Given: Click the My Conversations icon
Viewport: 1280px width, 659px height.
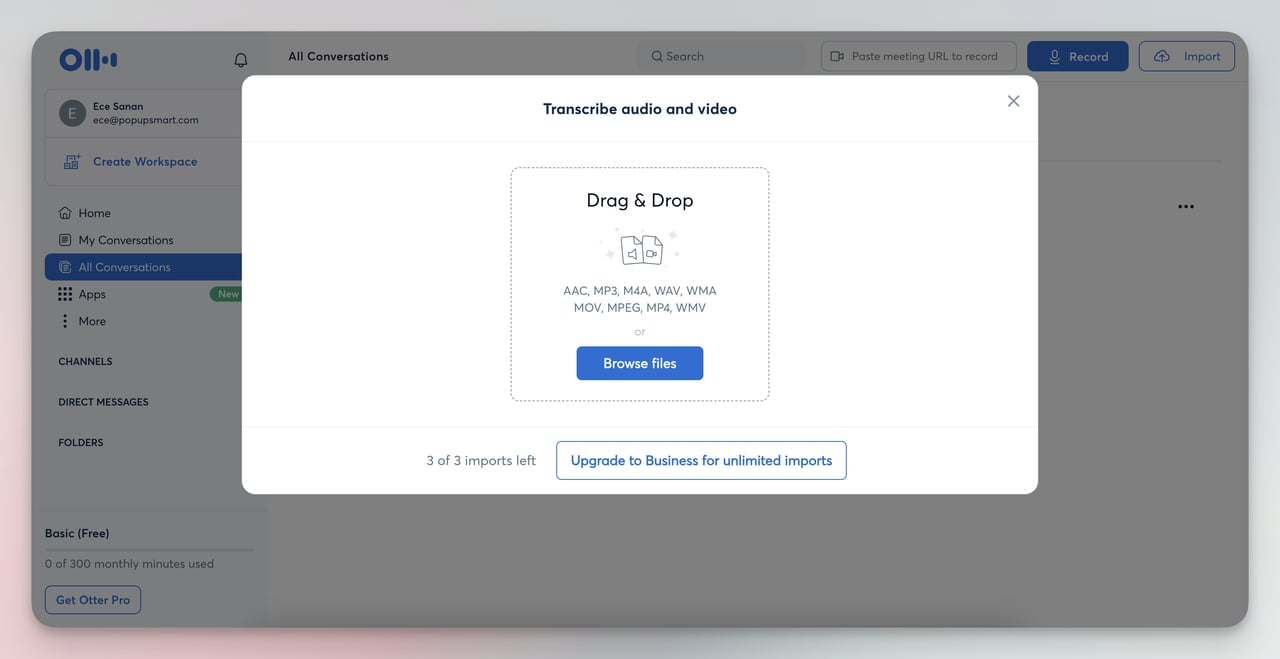Looking at the screenshot, I should tap(65, 240).
